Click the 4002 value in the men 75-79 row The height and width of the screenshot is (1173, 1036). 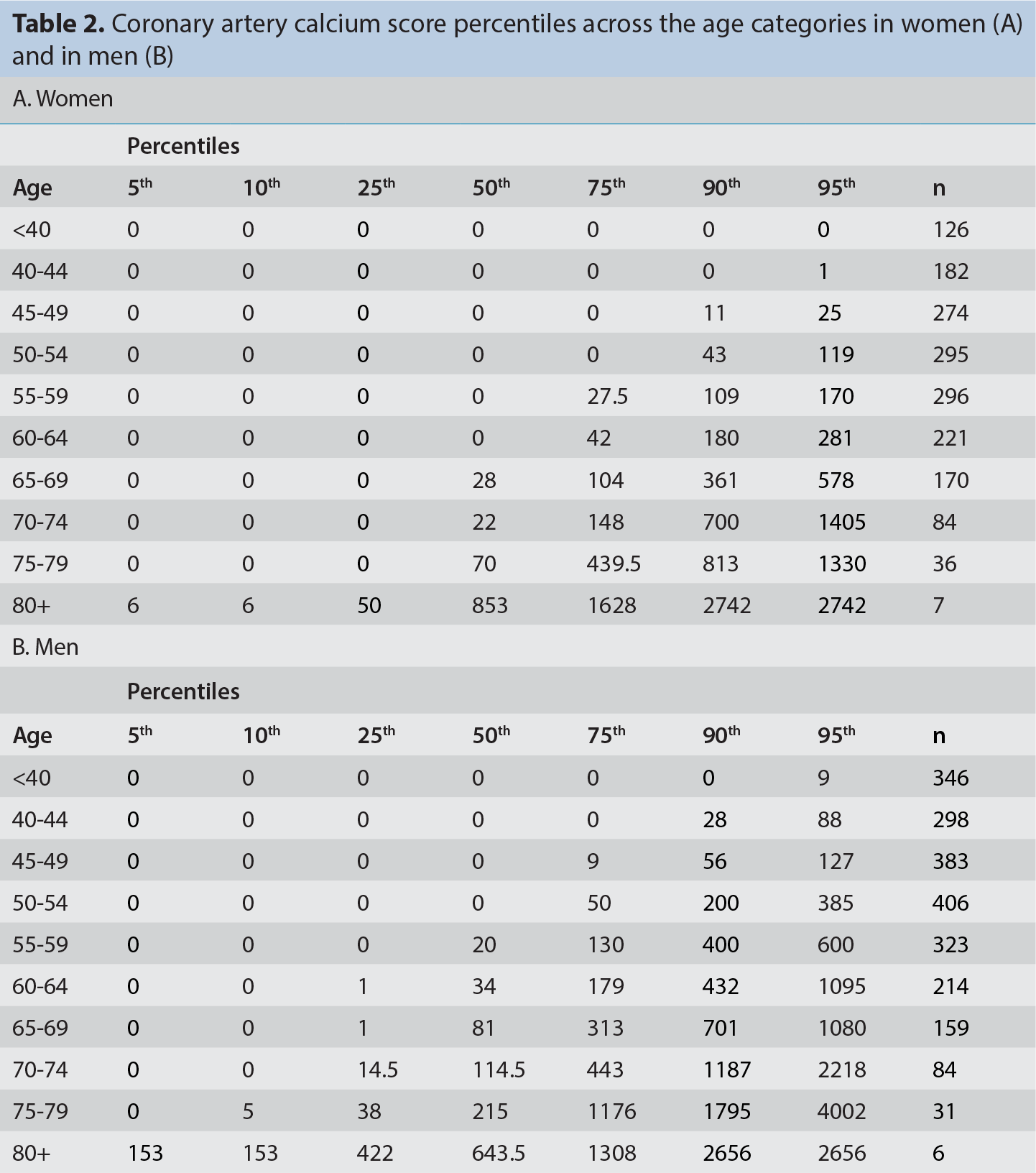[x=841, y=1111]
